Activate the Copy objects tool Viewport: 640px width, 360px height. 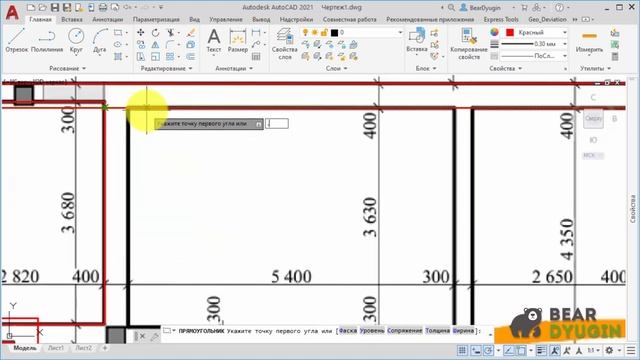tap(140, 44)
